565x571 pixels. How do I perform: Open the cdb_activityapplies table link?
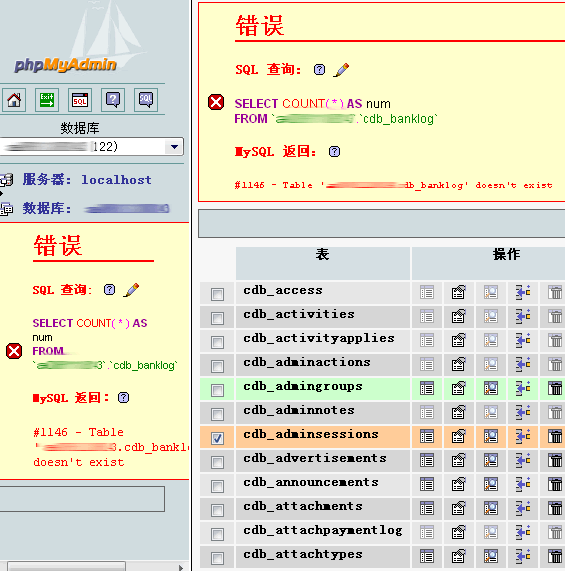[319, 338]
